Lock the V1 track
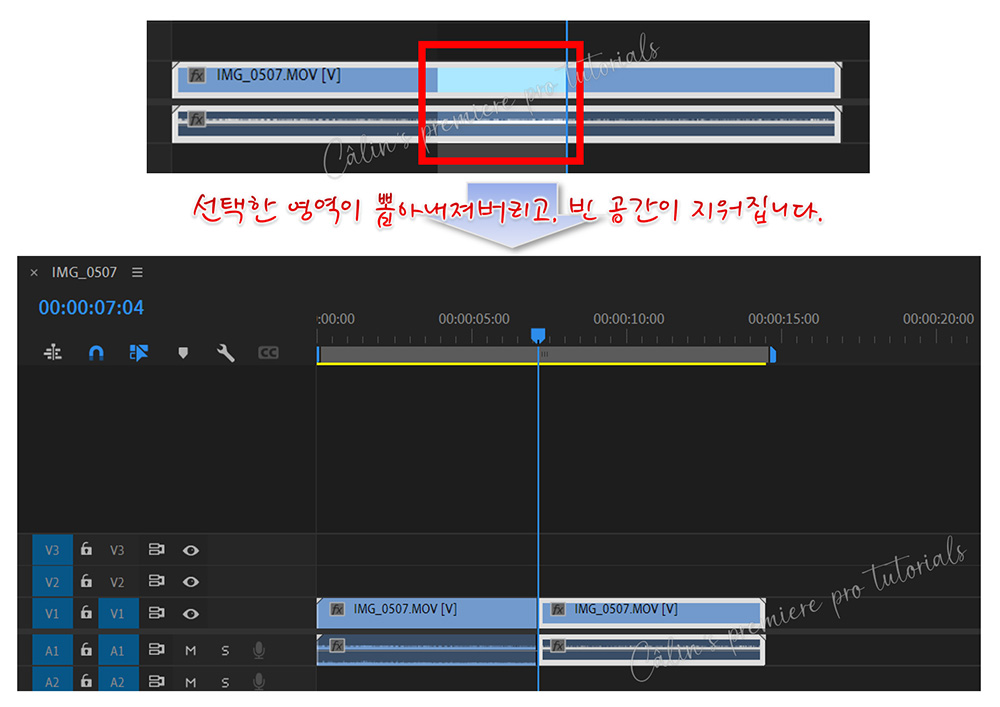Viewport: 1000px width, 707px height. 86,613
